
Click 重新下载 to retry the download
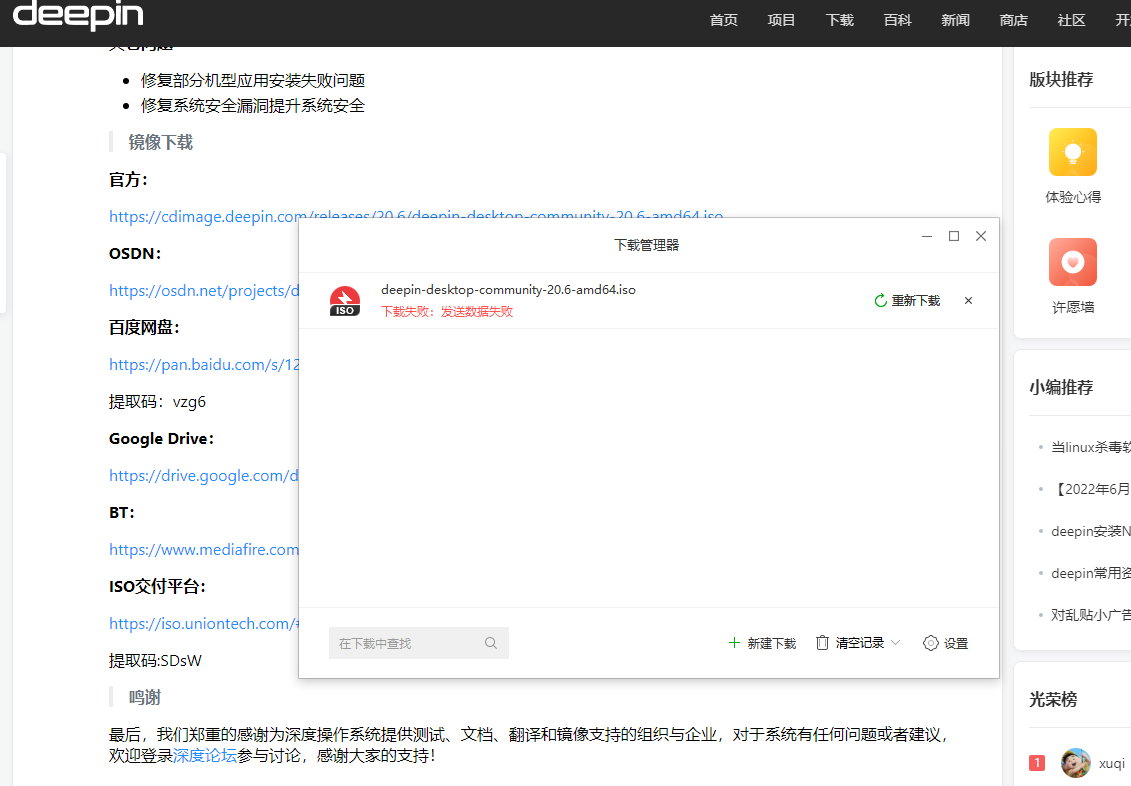[x=907, y=301]
